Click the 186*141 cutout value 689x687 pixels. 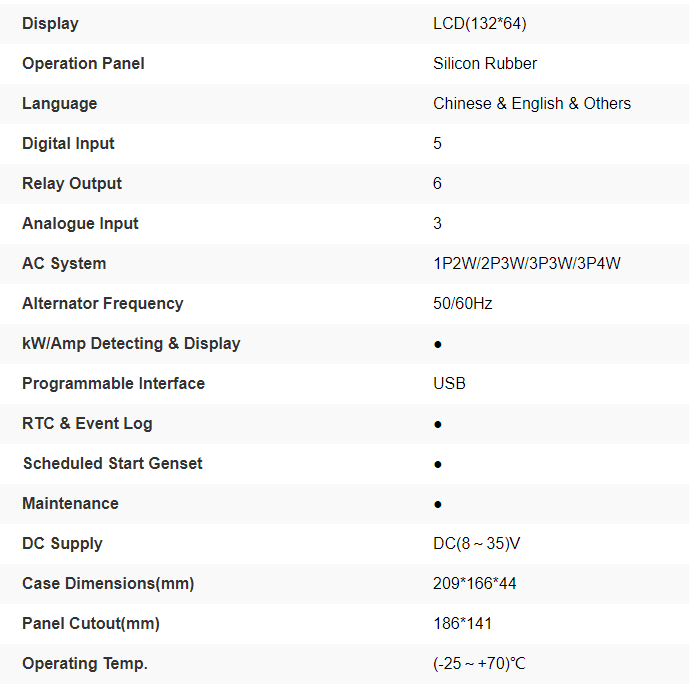pos(463,623)
